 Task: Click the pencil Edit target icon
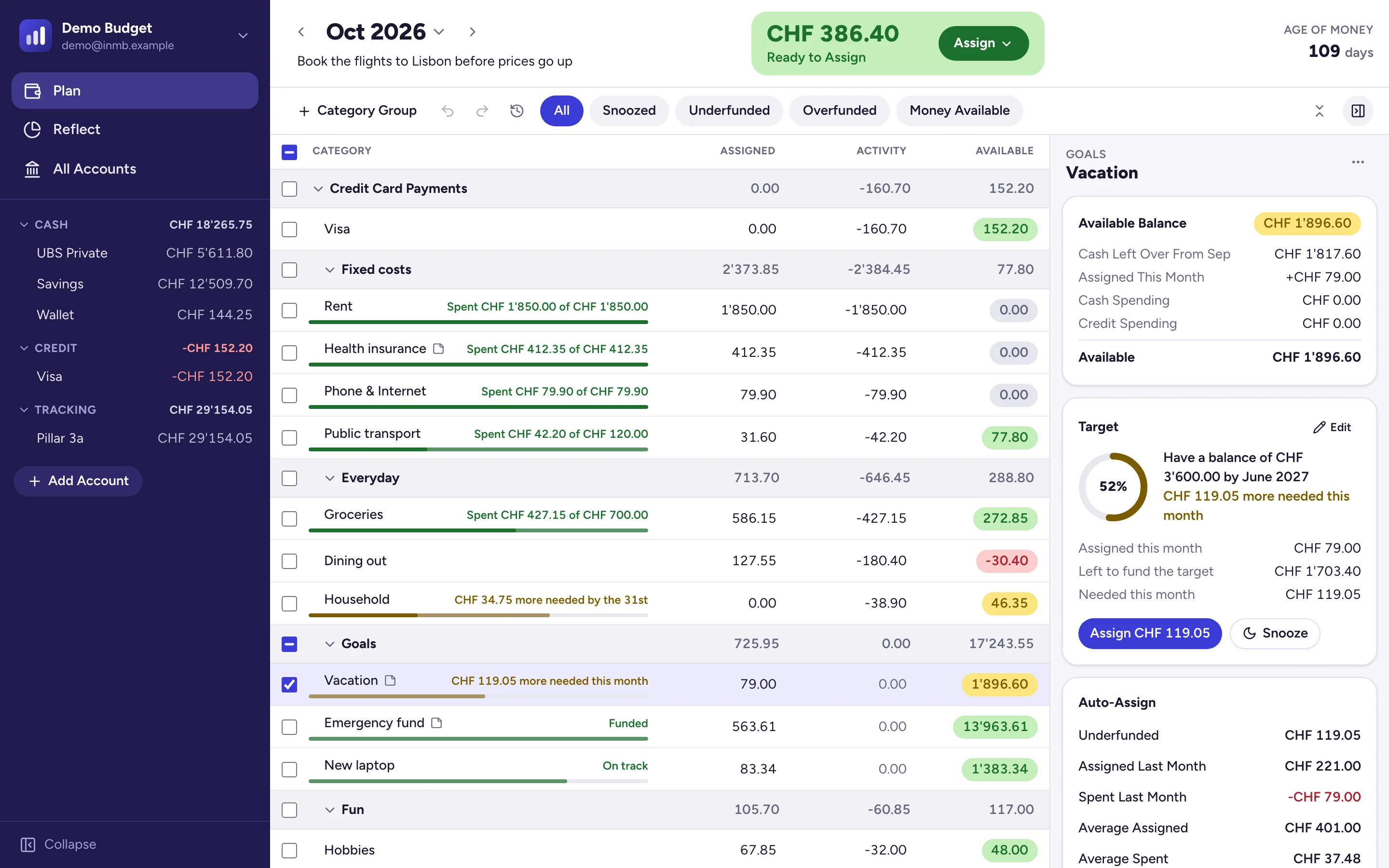point(1319,427)
